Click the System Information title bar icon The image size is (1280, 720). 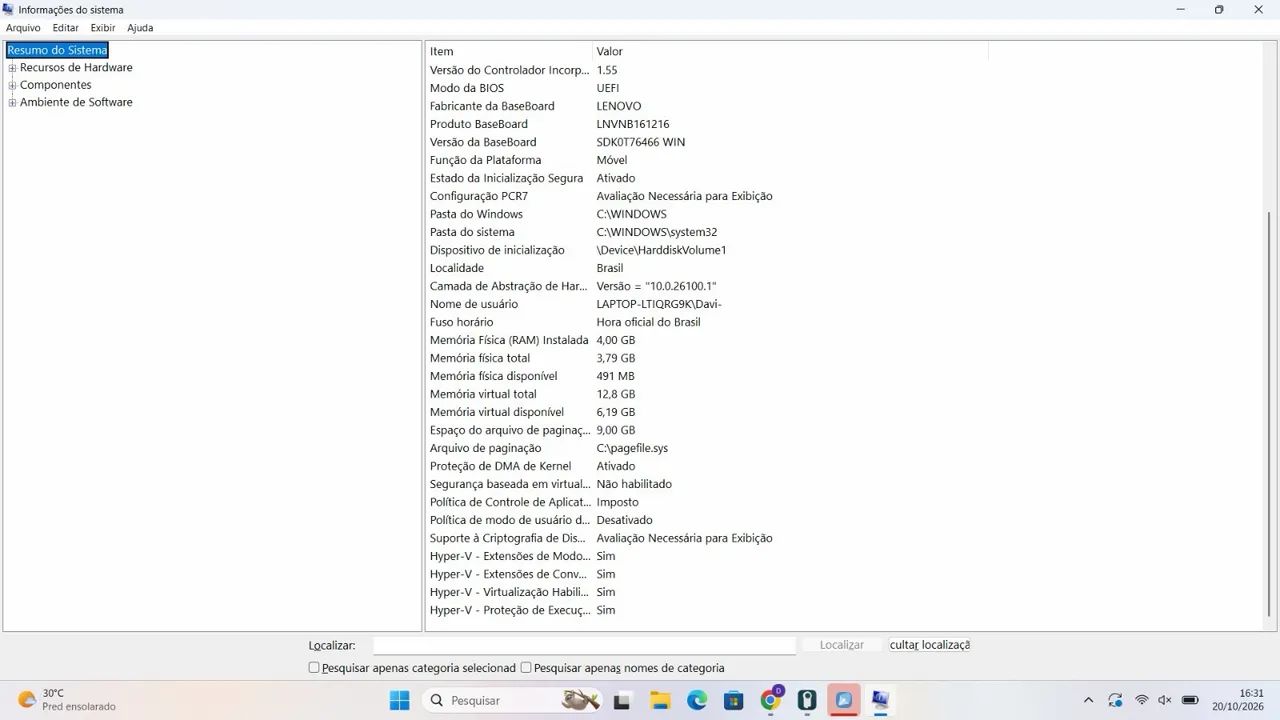(9, 9)
